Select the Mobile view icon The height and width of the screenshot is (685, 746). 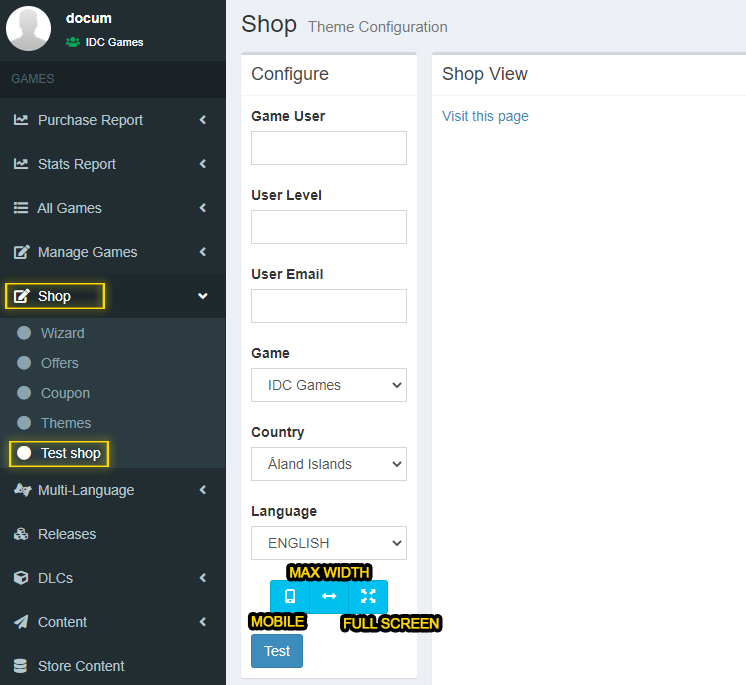(x=290, y=596)
